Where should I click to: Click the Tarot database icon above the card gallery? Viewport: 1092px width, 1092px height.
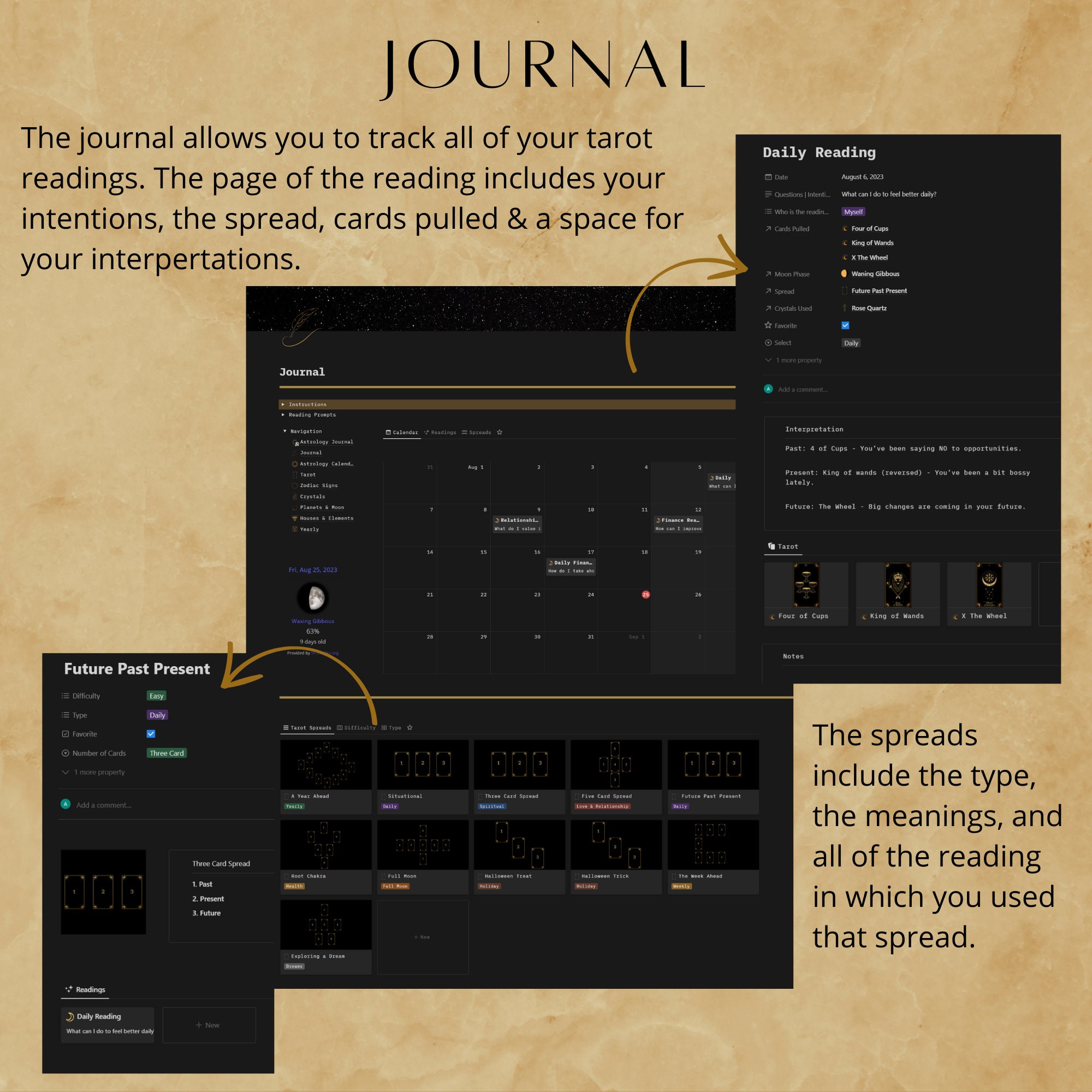[x=771, y=546]
